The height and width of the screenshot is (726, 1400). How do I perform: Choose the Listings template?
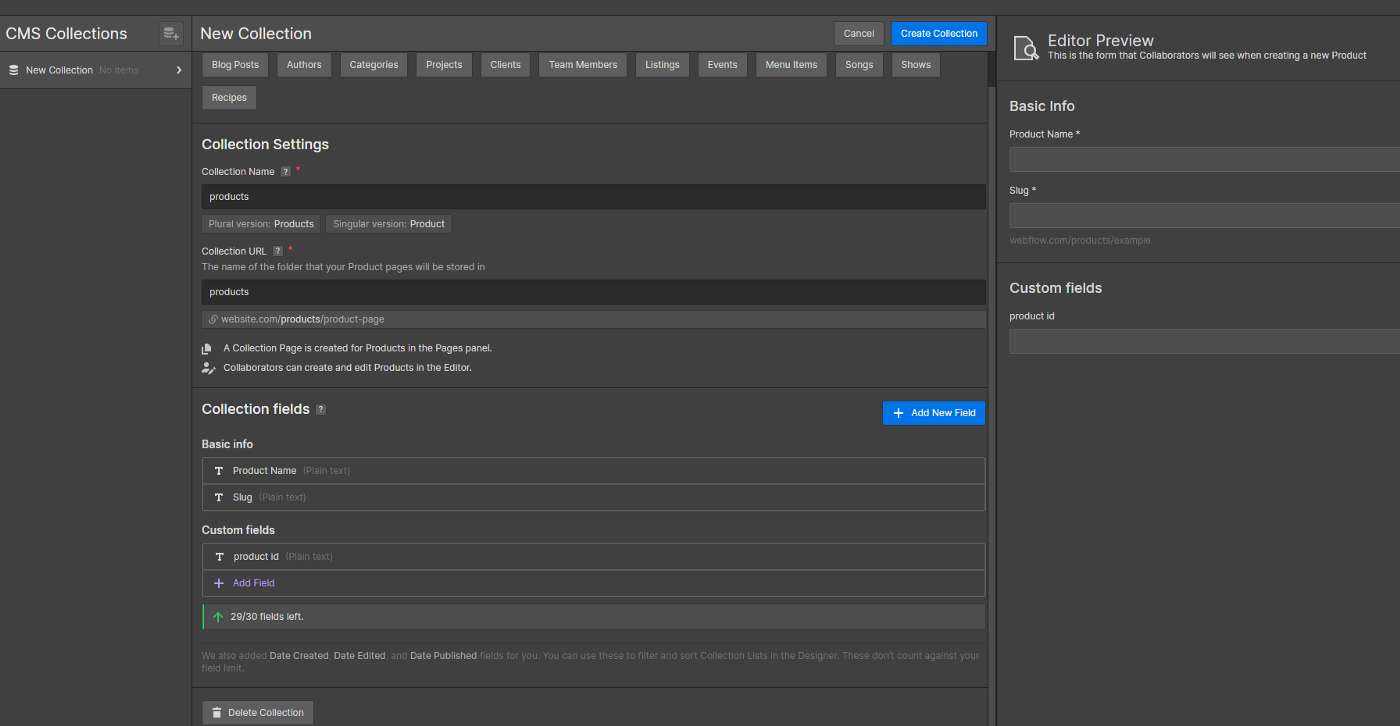662,65
